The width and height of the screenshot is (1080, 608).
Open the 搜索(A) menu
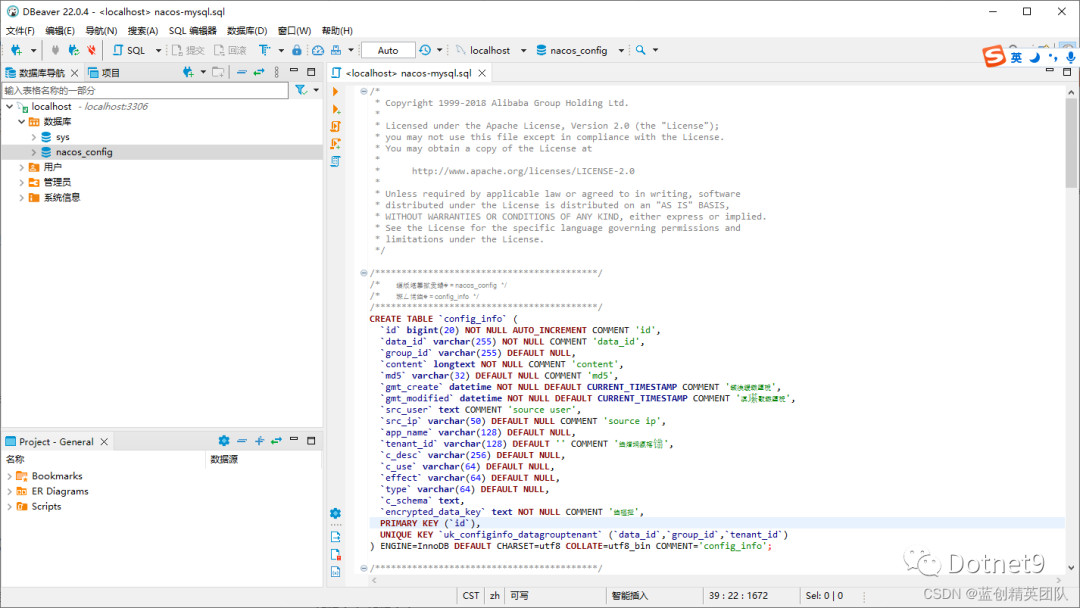[143, 31]
